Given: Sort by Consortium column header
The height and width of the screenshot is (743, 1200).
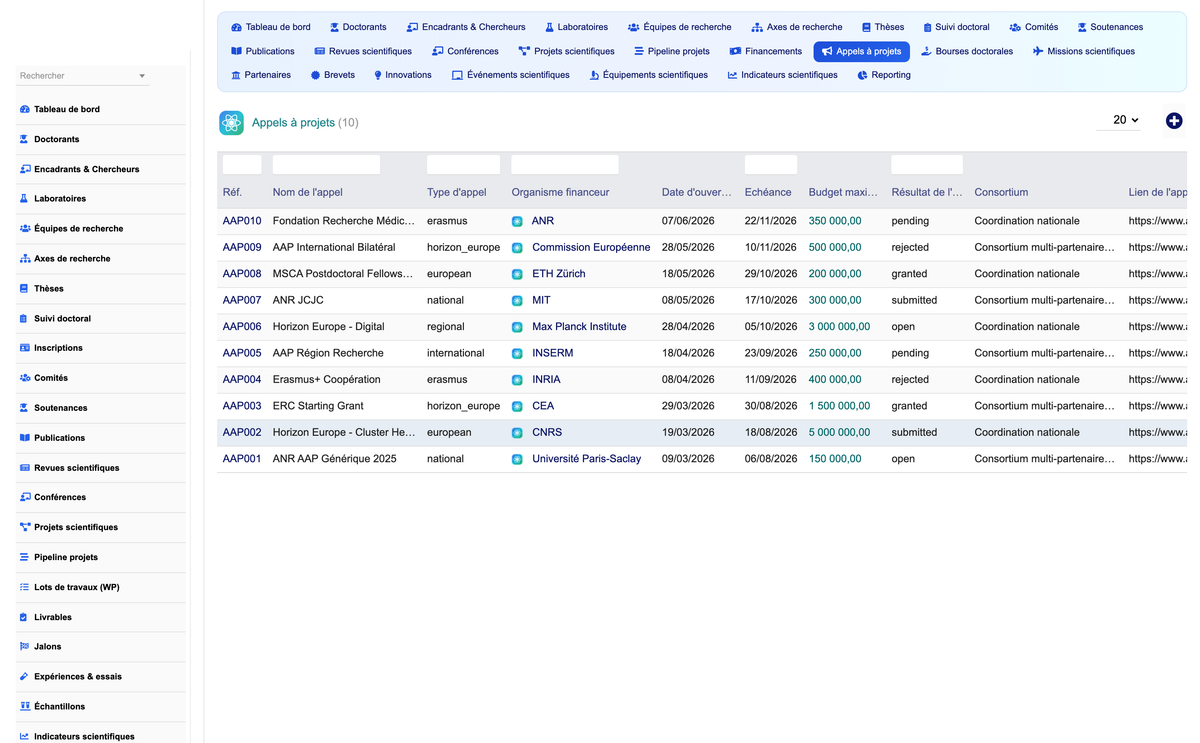Looking at the screenshot, I should point(1001,192).
